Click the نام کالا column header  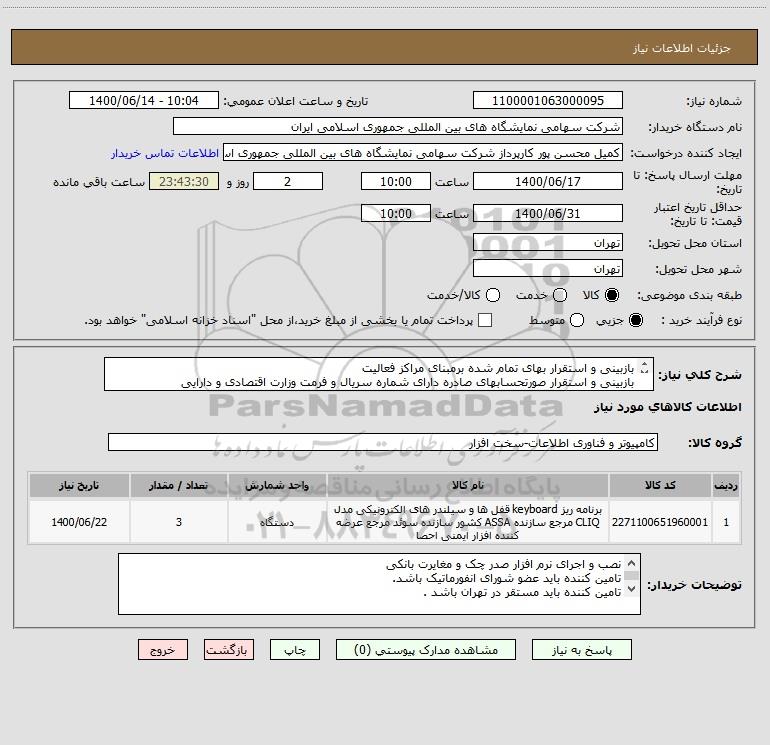point(468,485)
